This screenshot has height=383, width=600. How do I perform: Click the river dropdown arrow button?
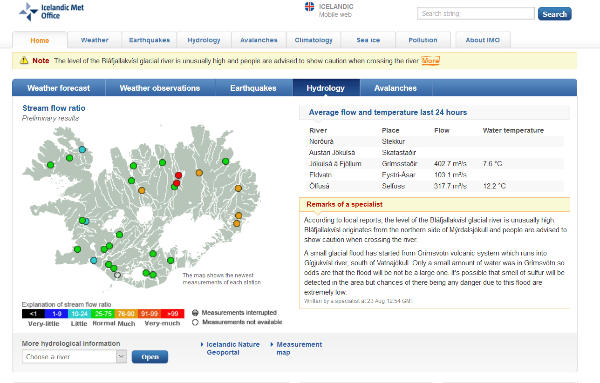pyautogui.click(x=121, y=357)
